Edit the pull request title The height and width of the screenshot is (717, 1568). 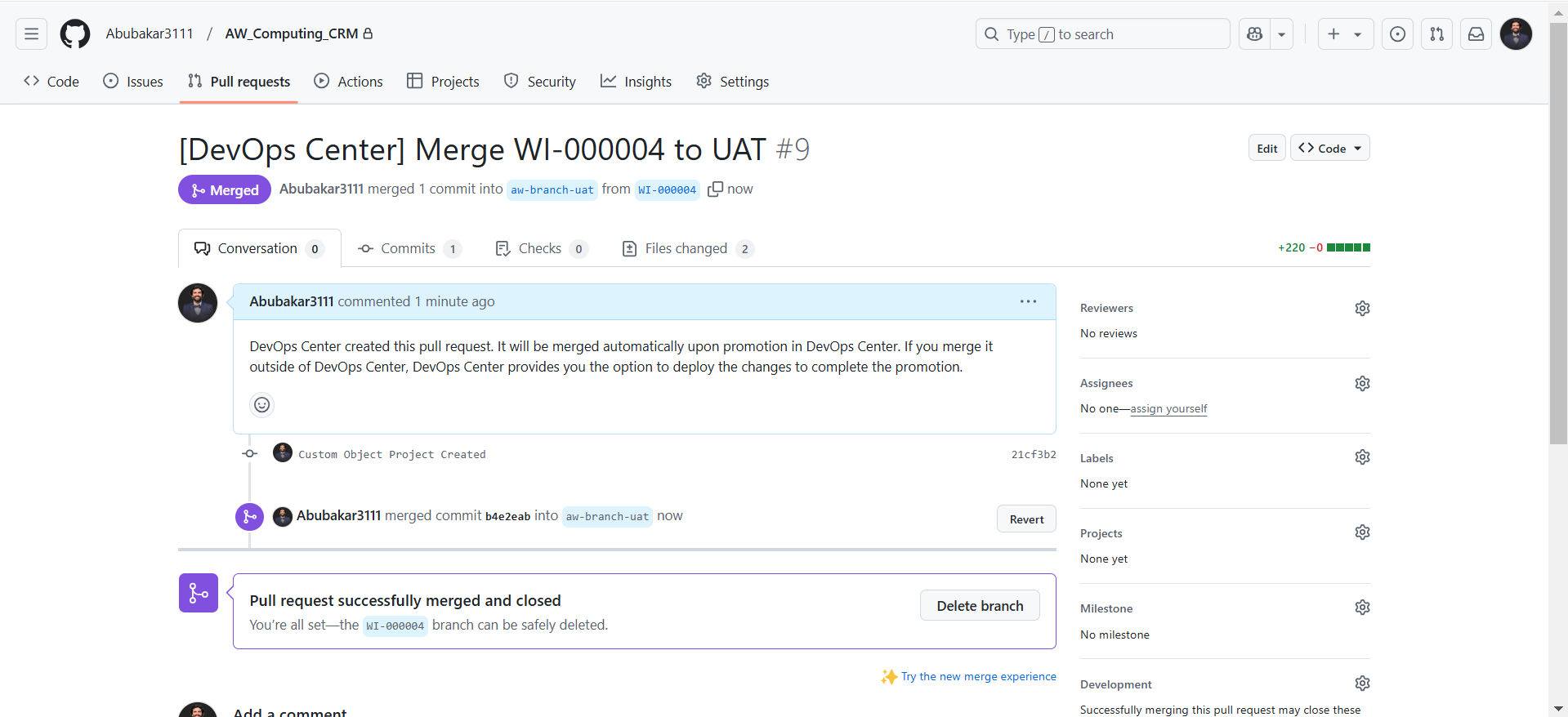[x=1267, y=148]
